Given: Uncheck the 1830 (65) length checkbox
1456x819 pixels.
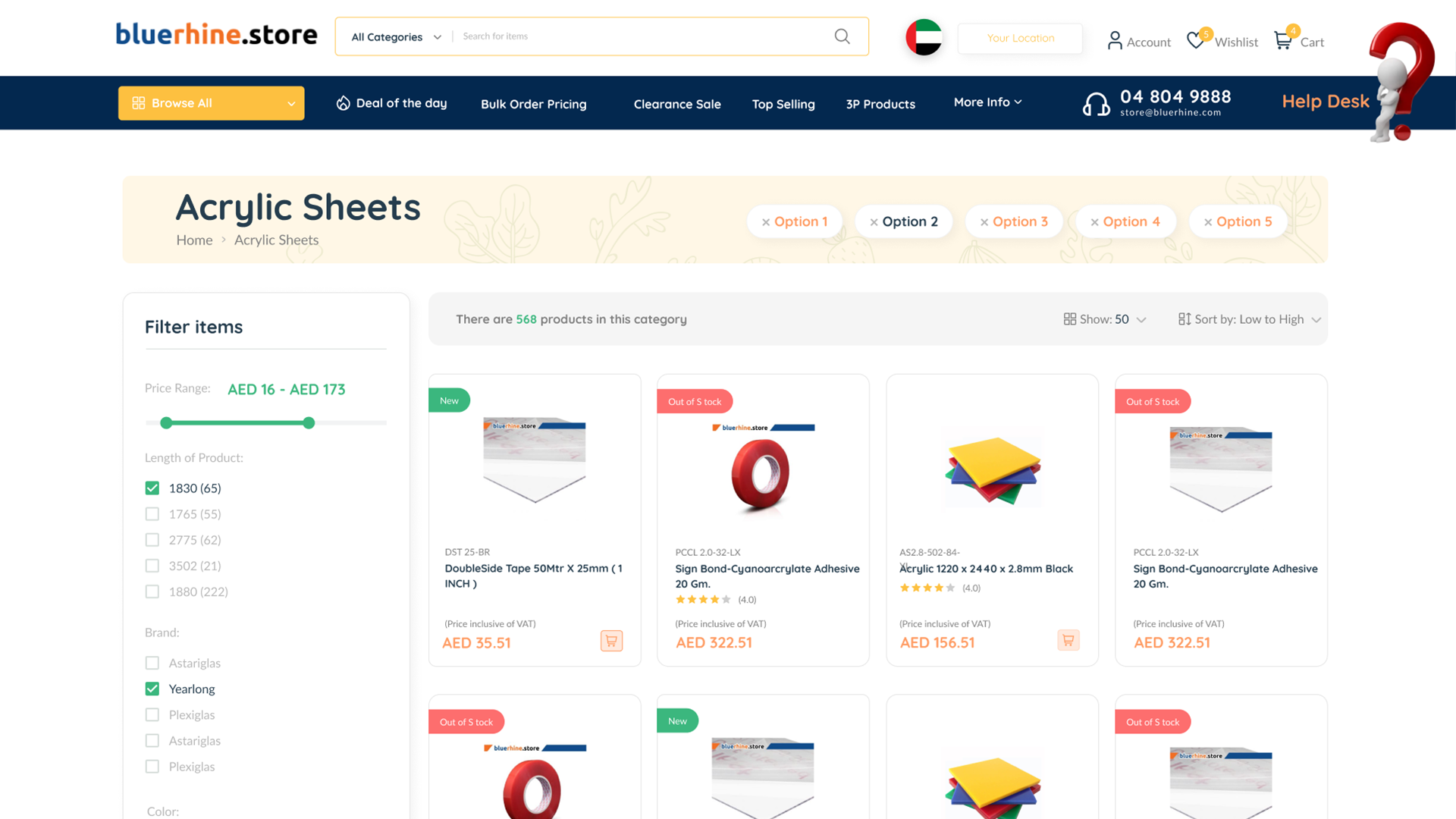Looking at the screenshot, I should tap(152, 488).
